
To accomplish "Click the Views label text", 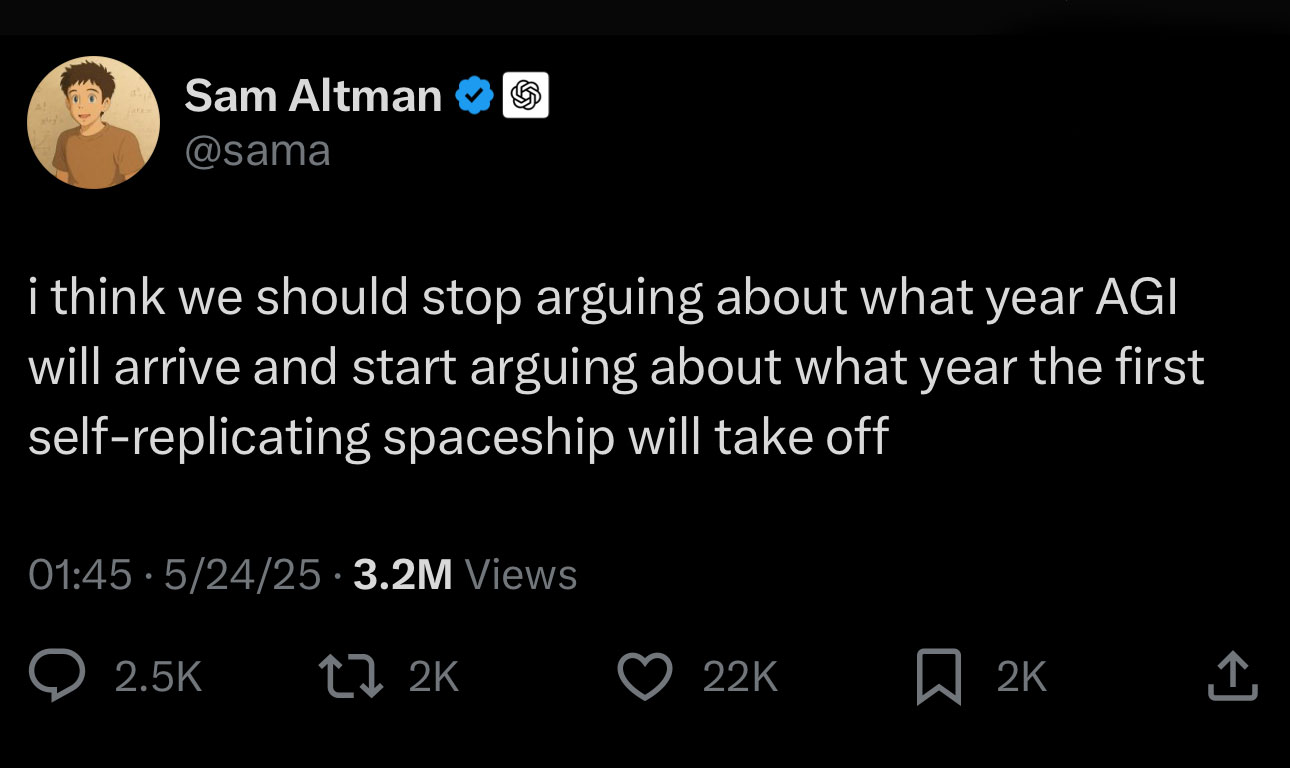I will click(x=521, y=575).
